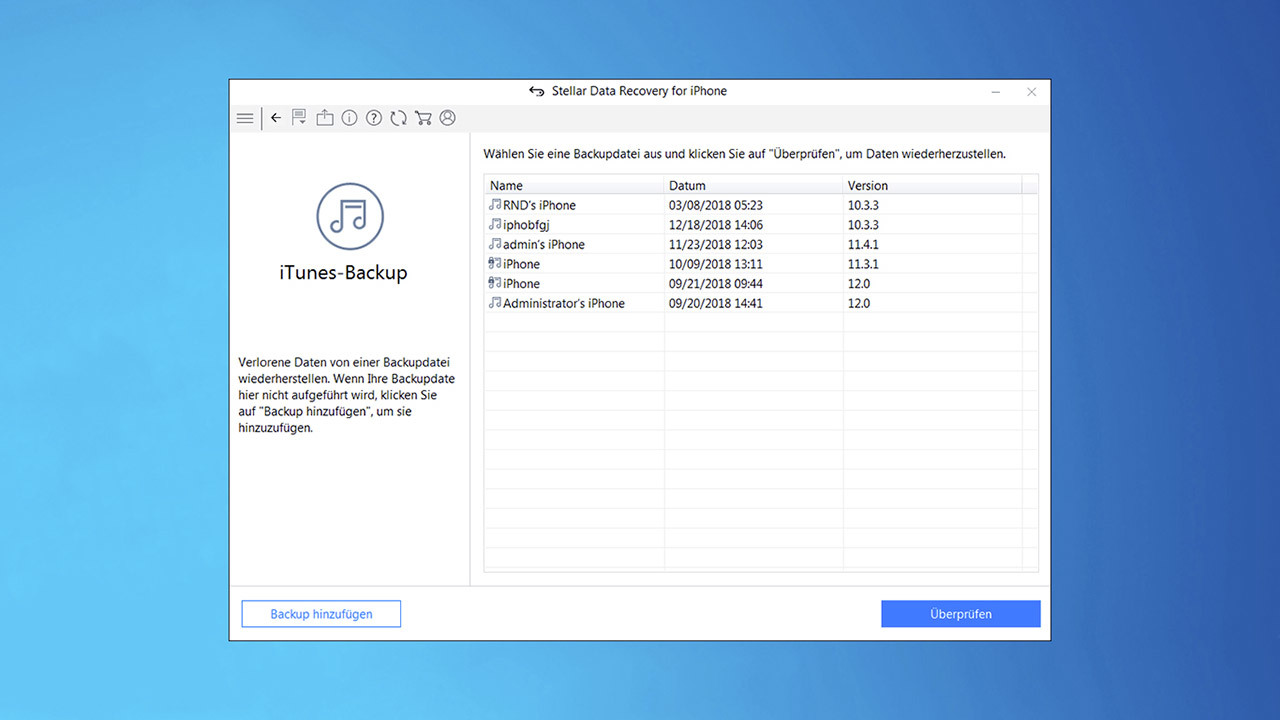The height and width of the screenshot is (720, 1280).
Task: Click the Backup hinzufügen button
Action: (321, 614)
